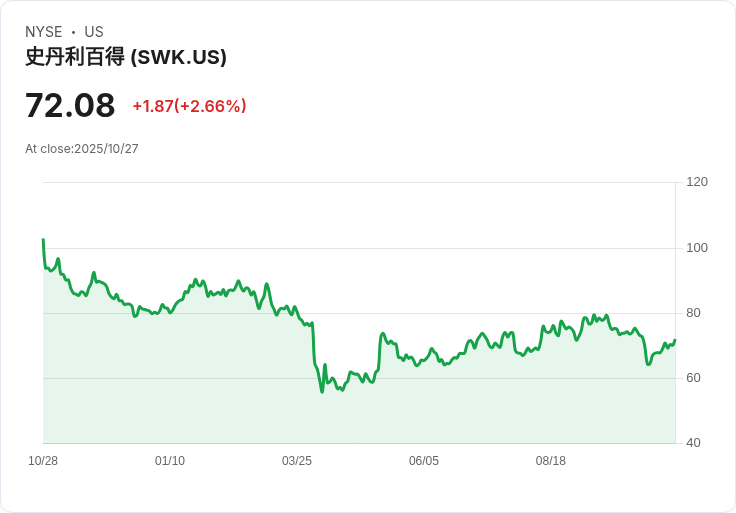Click the NYSE exchange label
The height and width of the screenshot is (513, 736).
tap(44, 32)
